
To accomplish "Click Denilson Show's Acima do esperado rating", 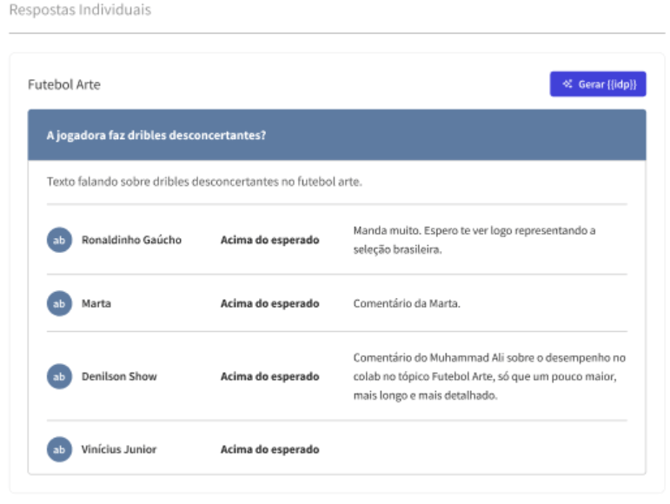I will pyautogui.click(x=270, y=376).
